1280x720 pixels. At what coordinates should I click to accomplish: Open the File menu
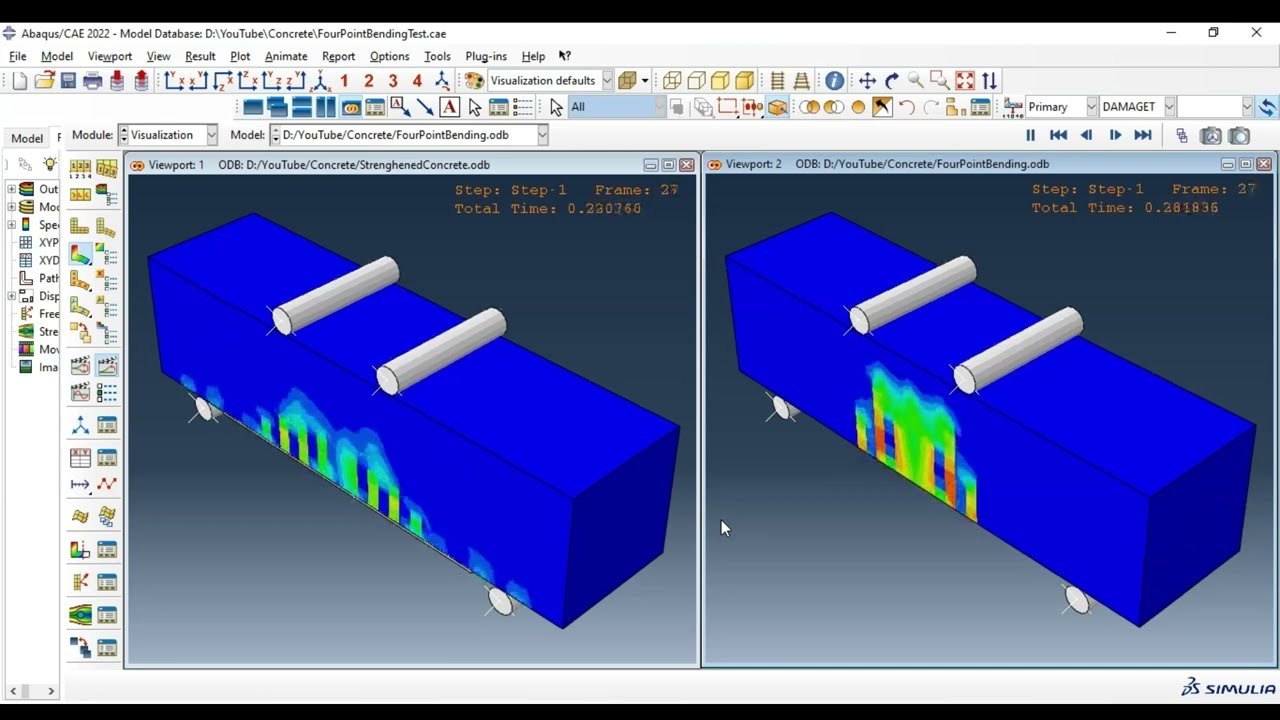click(18, 56)
